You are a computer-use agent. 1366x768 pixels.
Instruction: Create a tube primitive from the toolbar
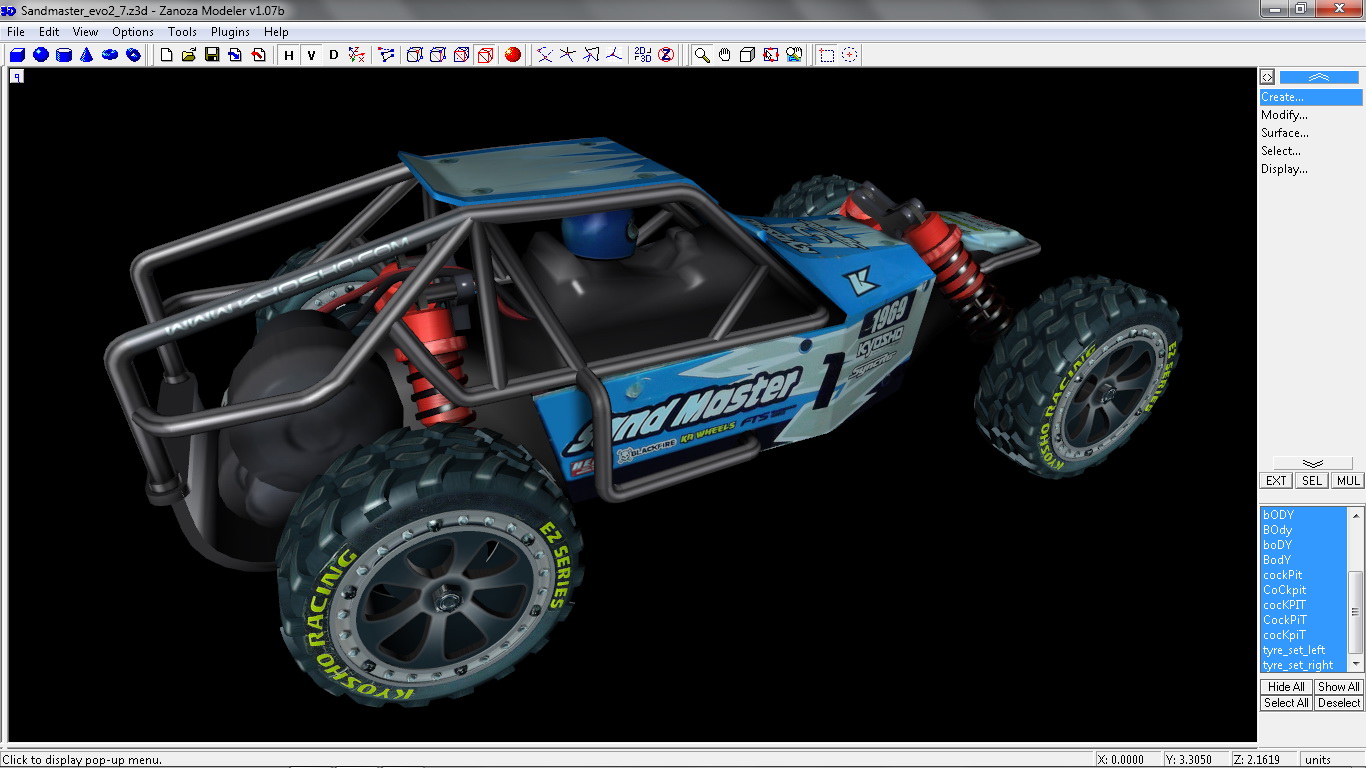[x=134, y=55]
